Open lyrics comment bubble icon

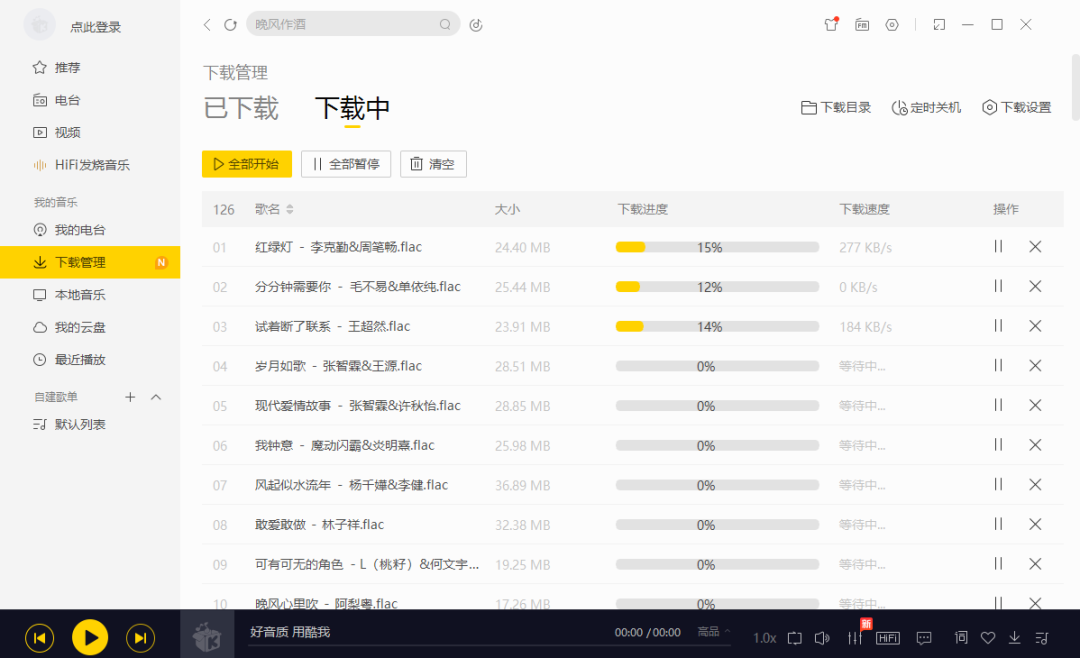923,638
